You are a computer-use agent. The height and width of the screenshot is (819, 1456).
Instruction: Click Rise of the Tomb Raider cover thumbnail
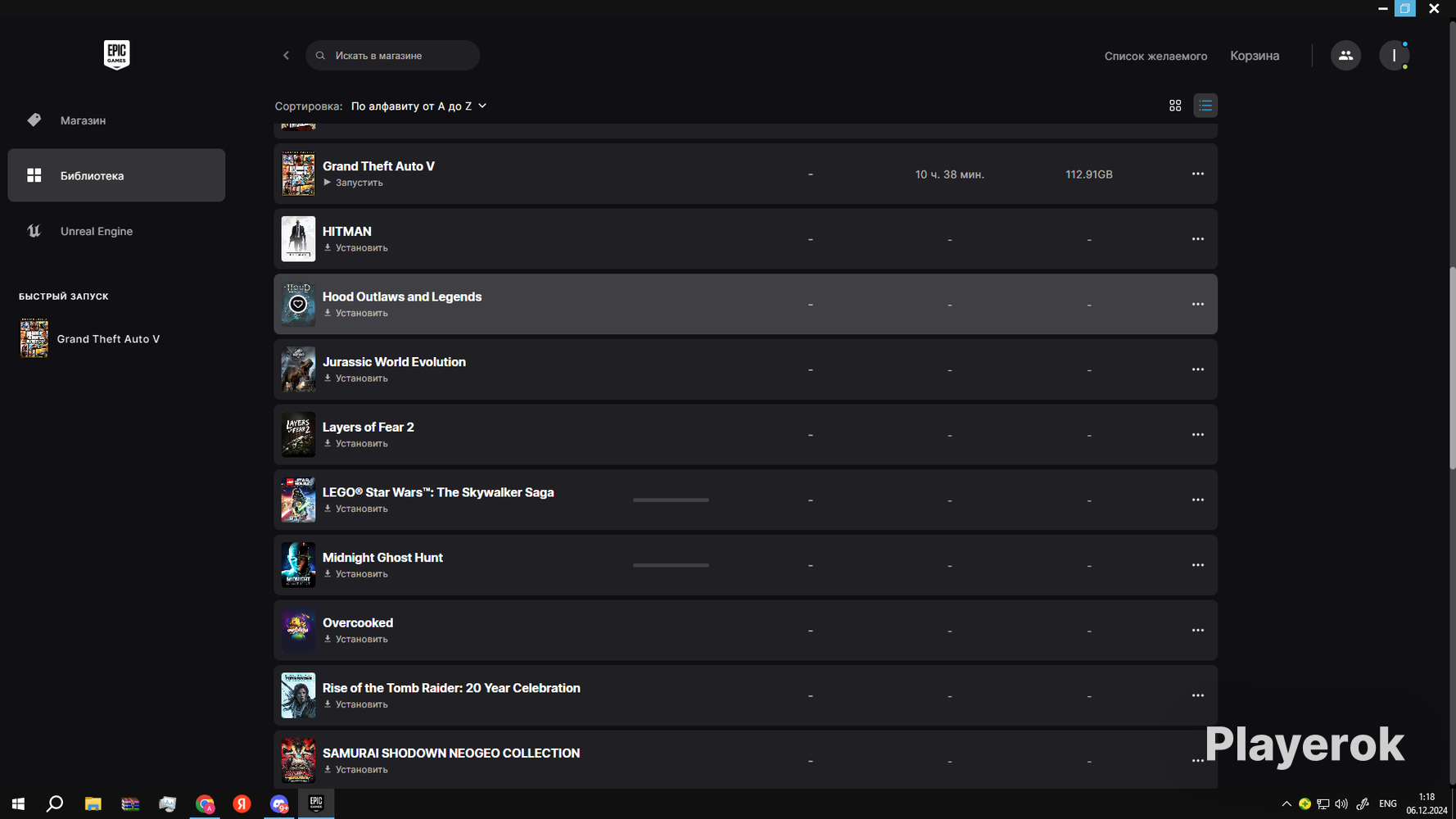[298, 695]
